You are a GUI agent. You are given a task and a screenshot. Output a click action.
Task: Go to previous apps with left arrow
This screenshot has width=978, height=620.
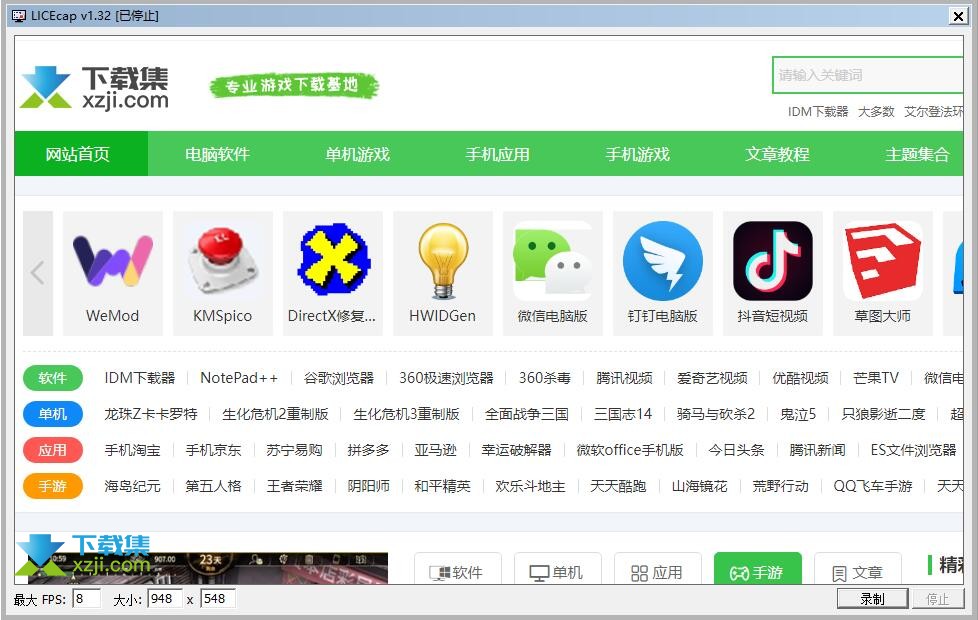(x=38, y=273)
